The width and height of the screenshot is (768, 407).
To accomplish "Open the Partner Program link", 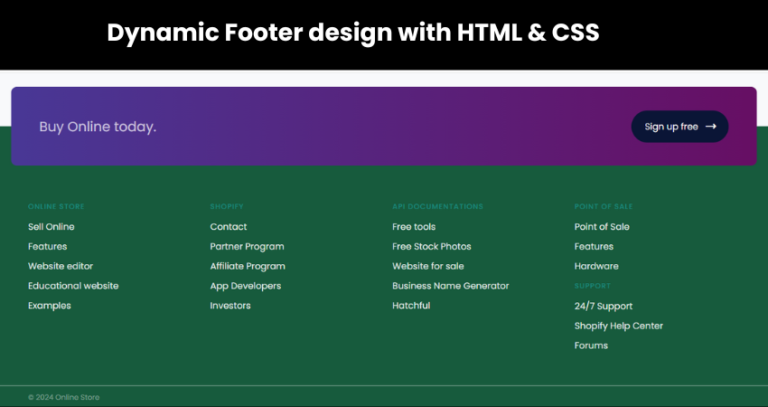I will click(247, 246).
